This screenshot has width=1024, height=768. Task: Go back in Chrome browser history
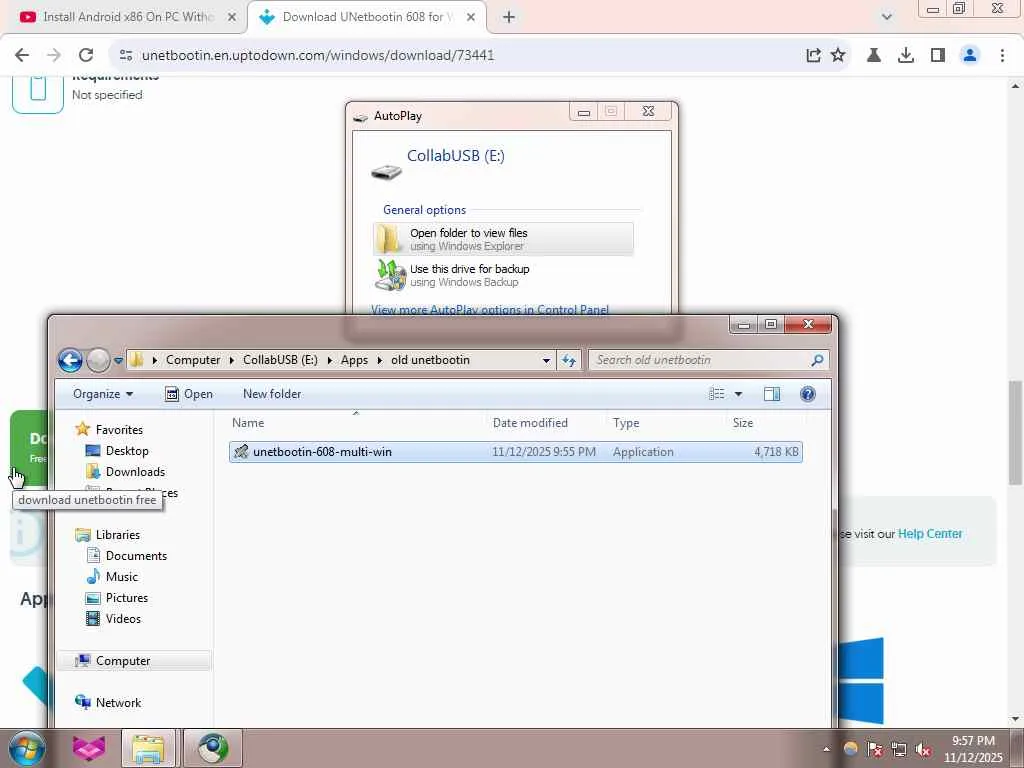(22, 56)
